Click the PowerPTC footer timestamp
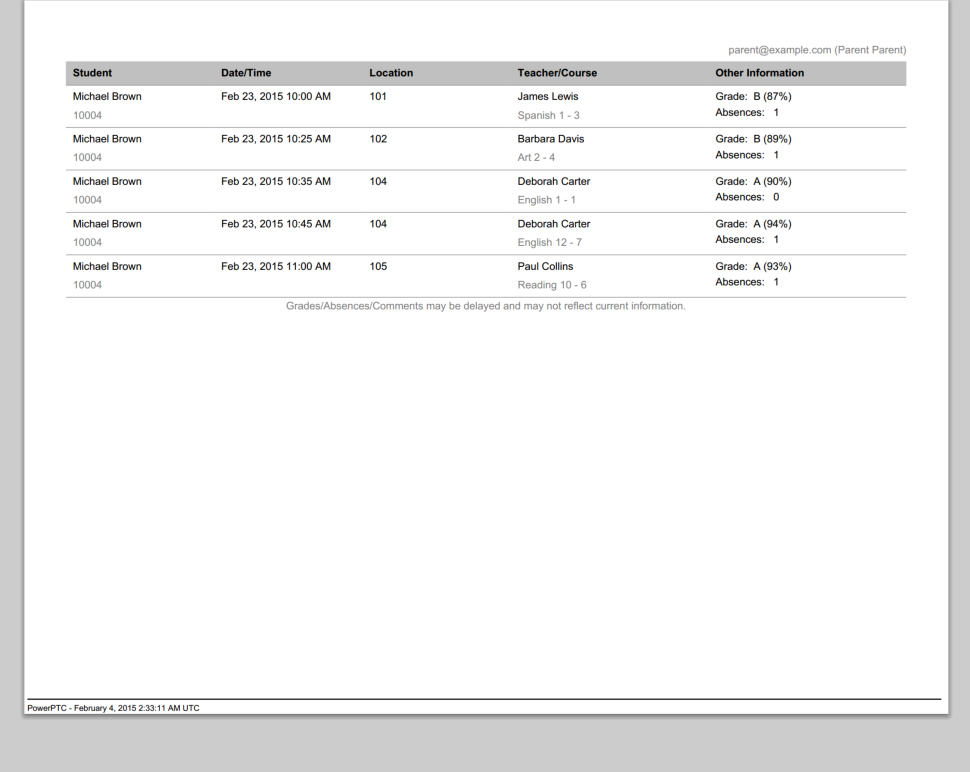The image size is (970, 772). [x=113, y=708]
